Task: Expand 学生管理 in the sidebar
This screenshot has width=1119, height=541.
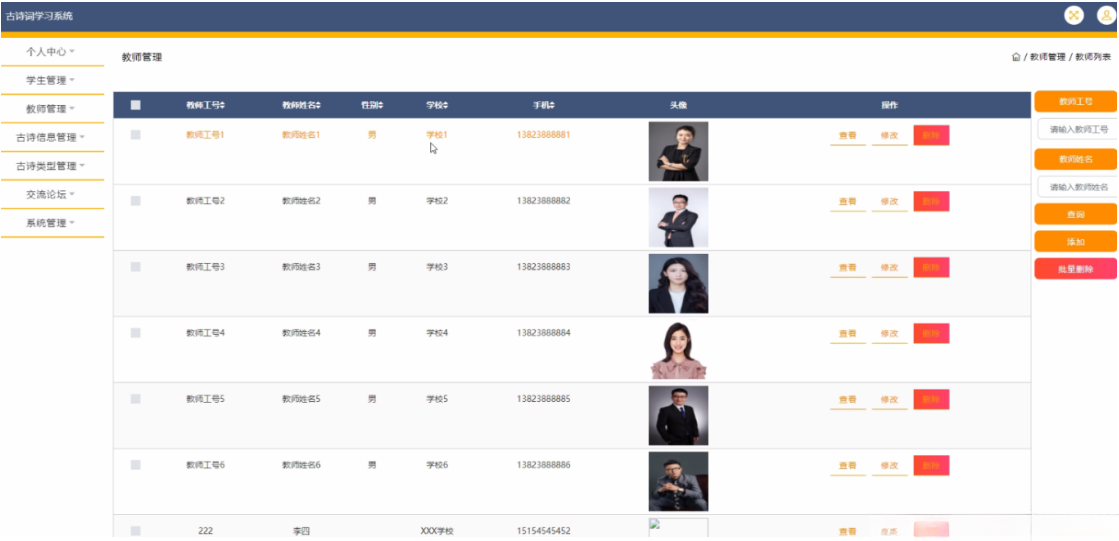Action: tap(51, 80)
